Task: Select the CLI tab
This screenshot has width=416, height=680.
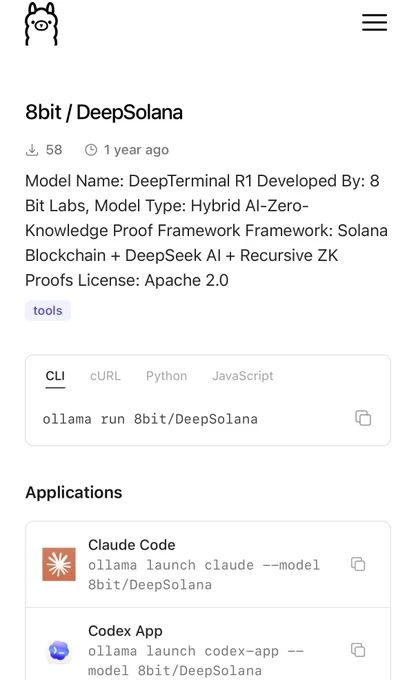Action: tap(55, 376)
